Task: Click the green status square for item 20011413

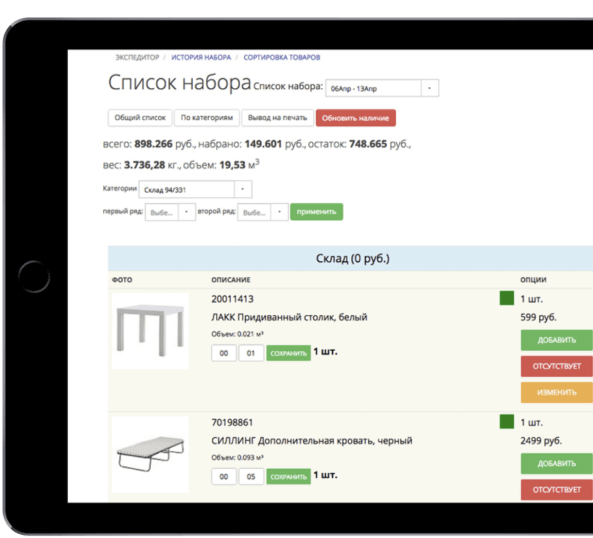Action: tap(506, 298)
